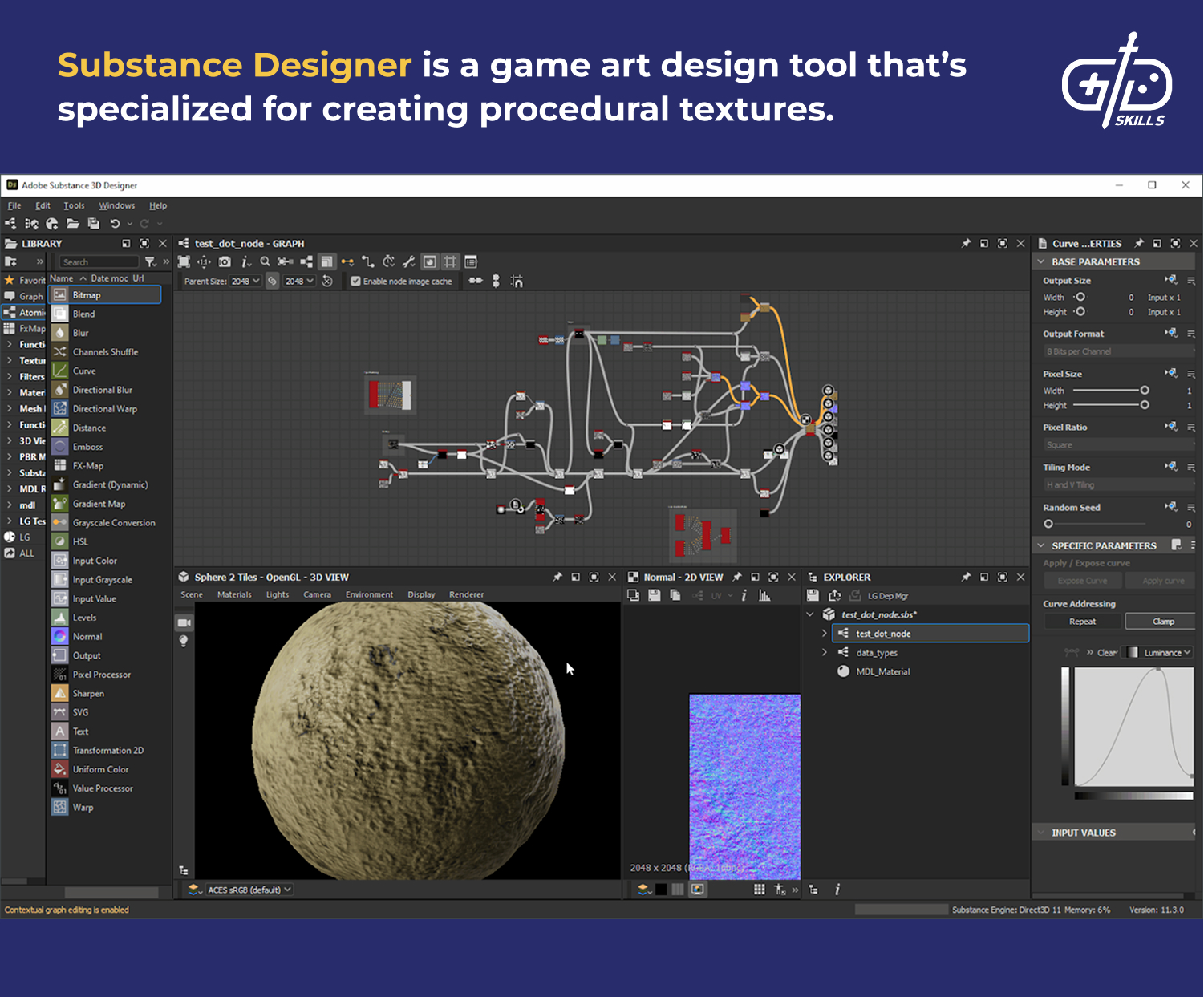
Task: Open the File menu
Action: click(x=14, y=205)
